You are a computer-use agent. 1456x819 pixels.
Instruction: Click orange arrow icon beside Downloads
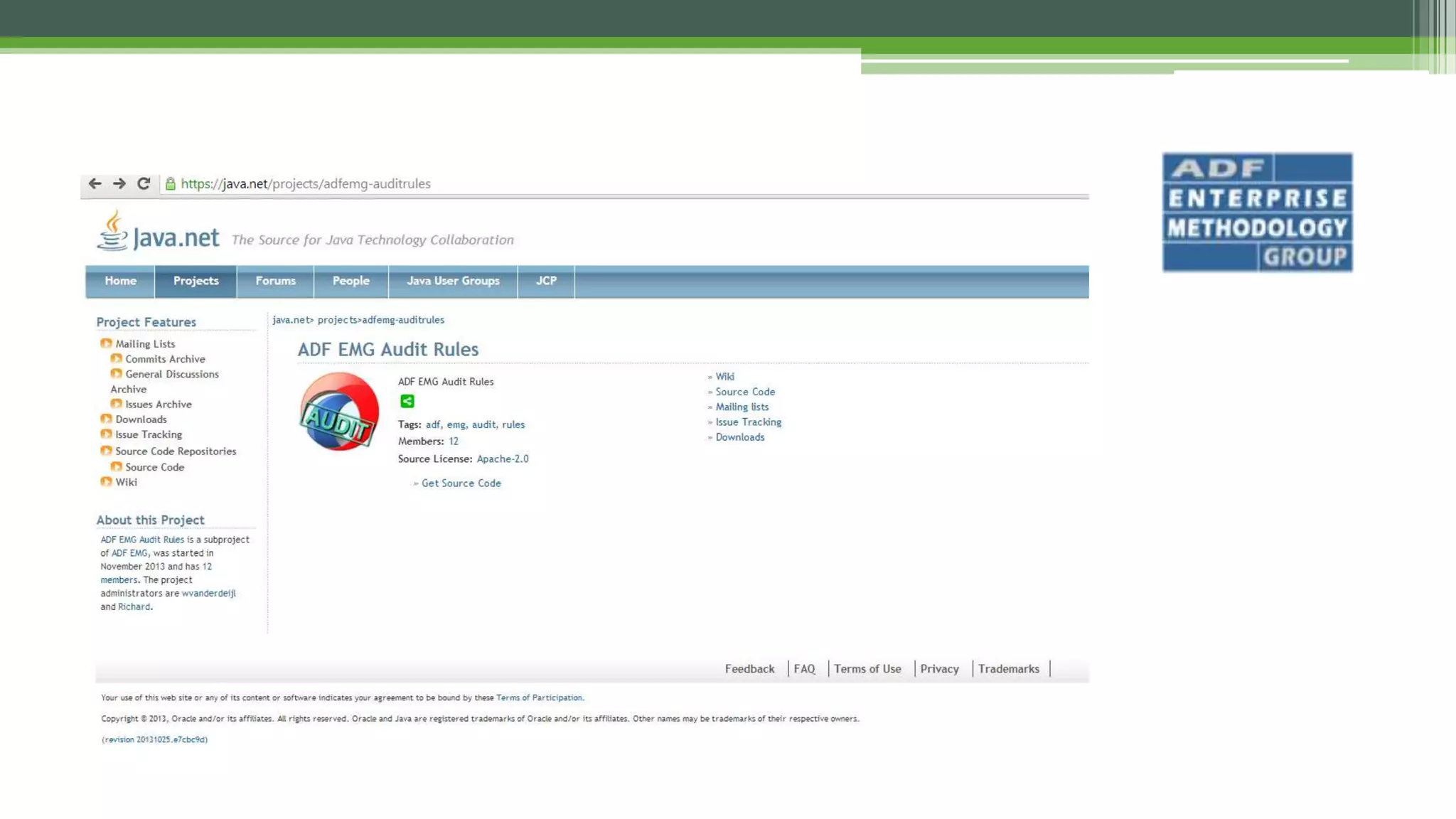pyautogui.click(x=106, y=419)
